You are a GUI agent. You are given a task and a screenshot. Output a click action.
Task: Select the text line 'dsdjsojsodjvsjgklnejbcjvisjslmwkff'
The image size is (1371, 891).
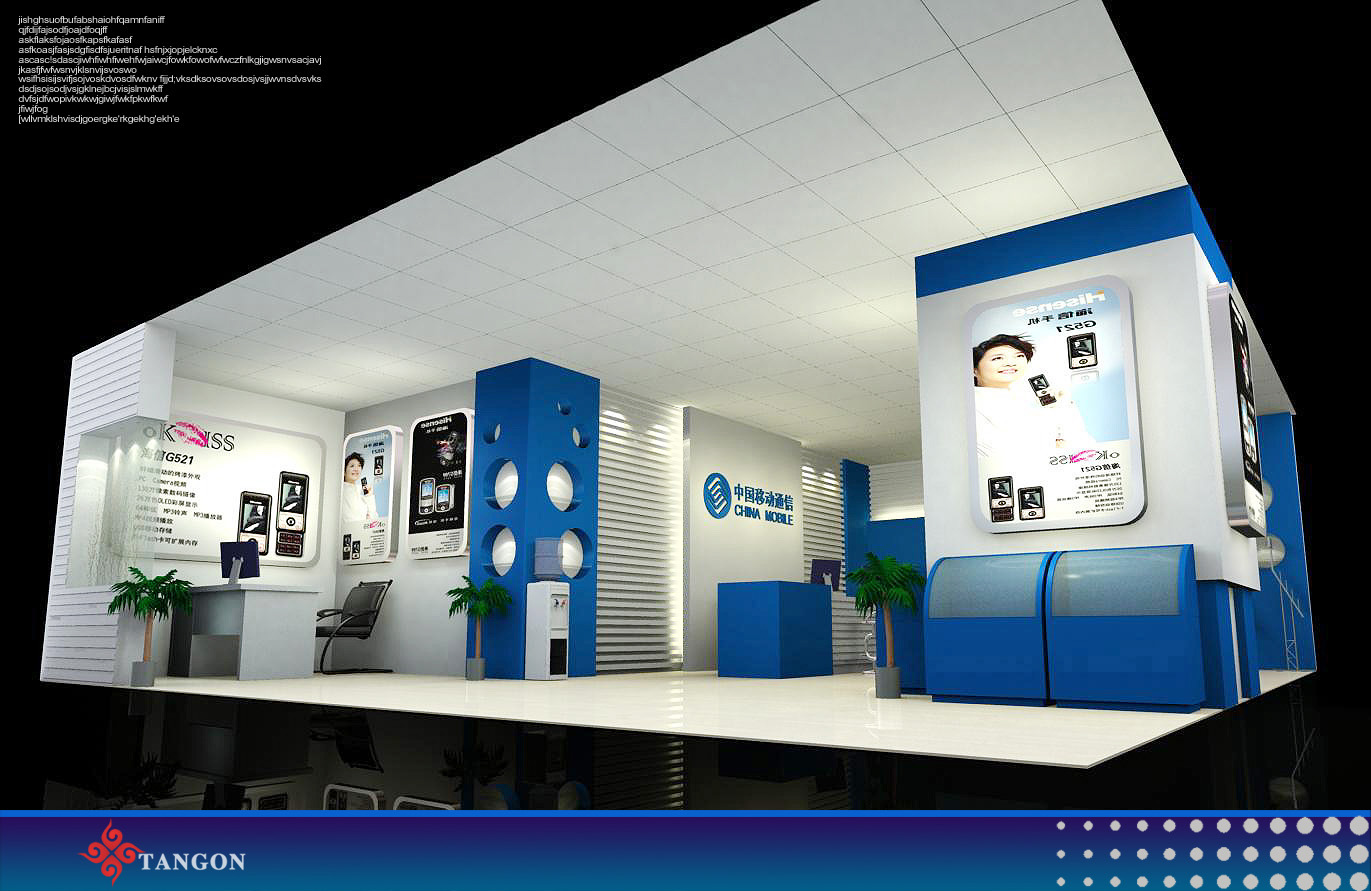point(90,89)
